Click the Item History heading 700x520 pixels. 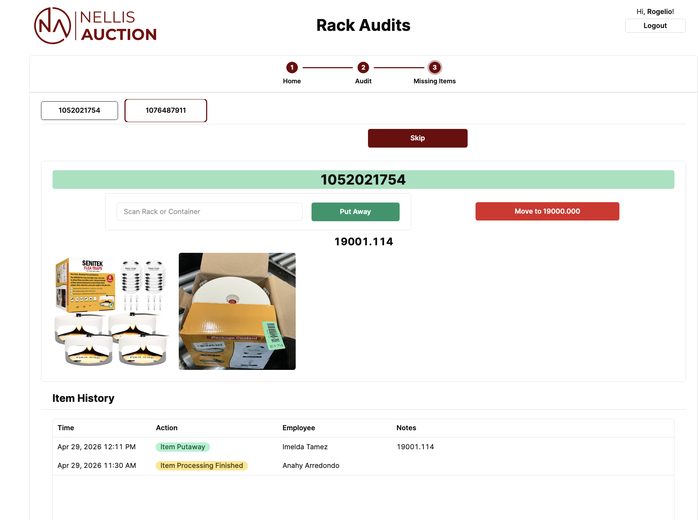(x=83, y=398)
